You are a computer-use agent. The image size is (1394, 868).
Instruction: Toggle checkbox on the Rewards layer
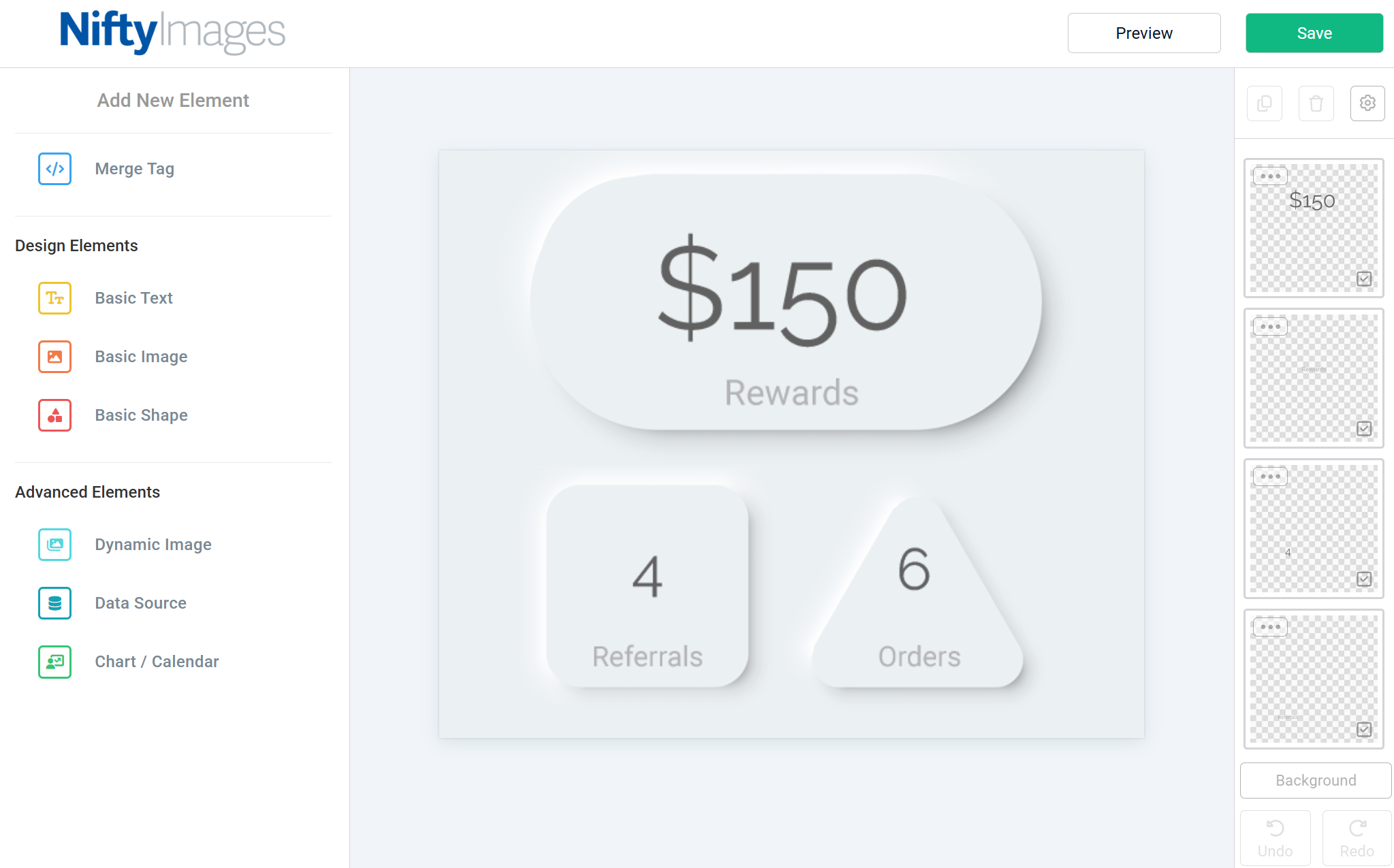[x=1363, y=429]
